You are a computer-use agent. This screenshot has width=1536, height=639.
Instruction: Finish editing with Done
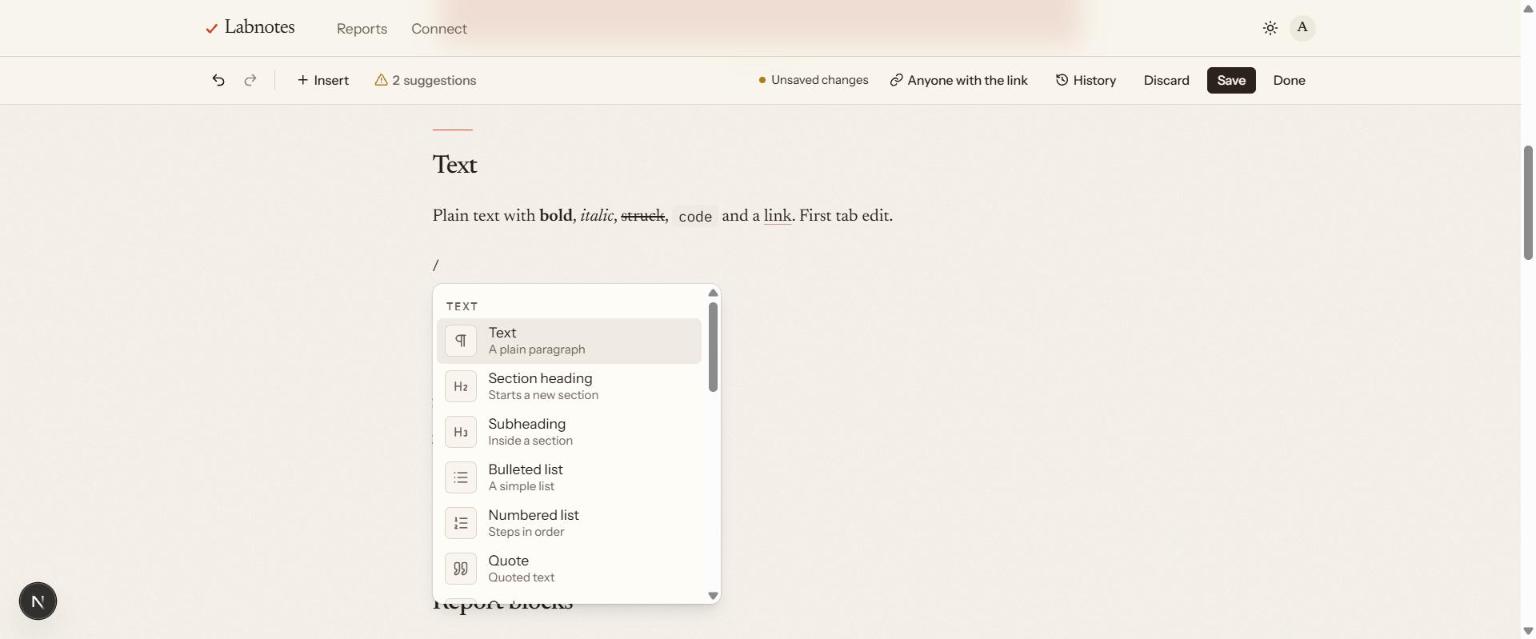point(1289,80)
